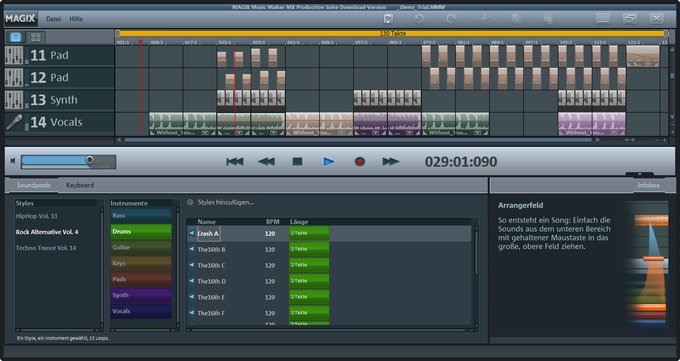Open the Infobox tab
Image resolution: width=680 pixels, height=361 pixels.
coord(648,185)
